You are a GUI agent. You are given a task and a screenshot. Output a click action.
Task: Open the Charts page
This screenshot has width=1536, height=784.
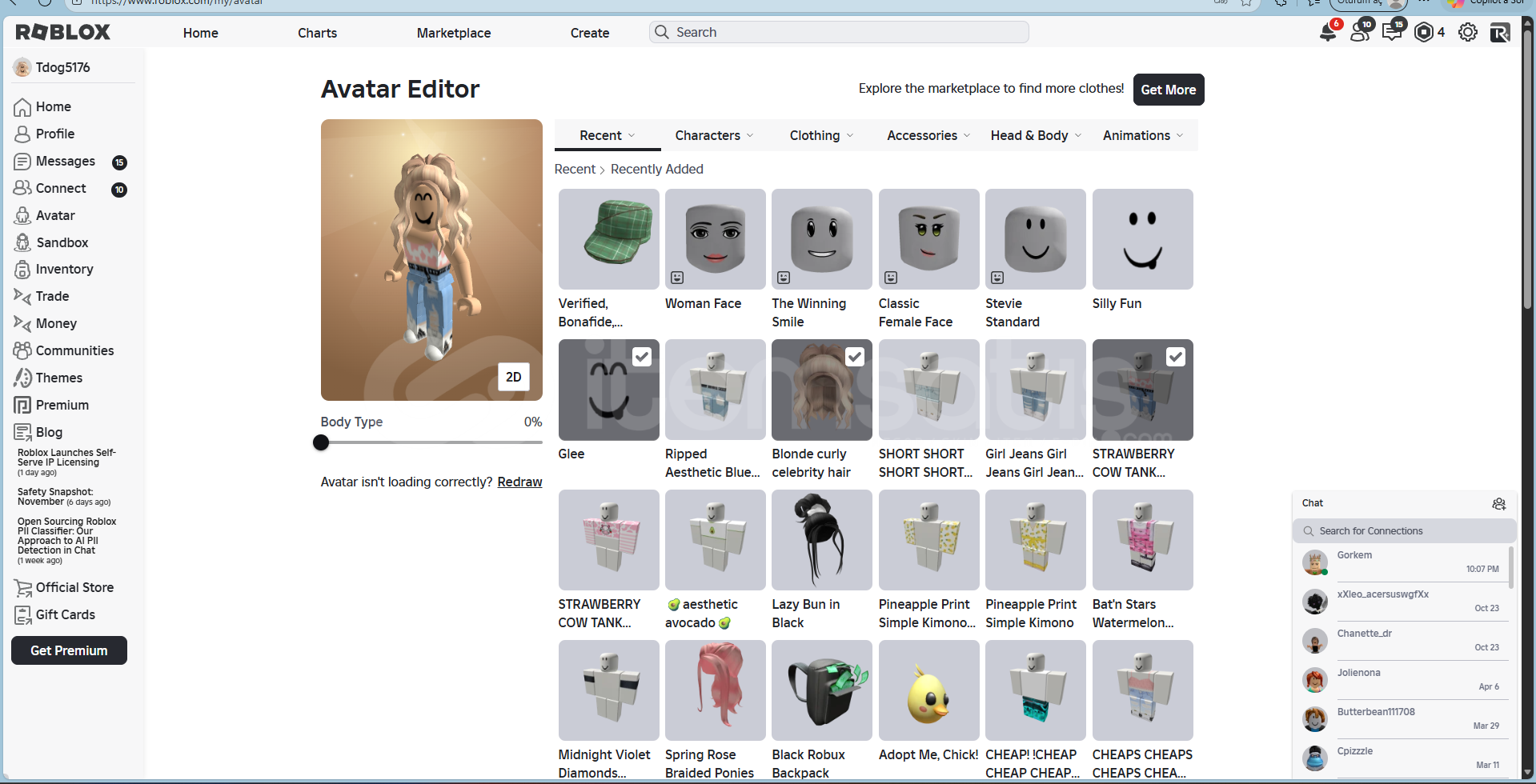tap(317, 33)
